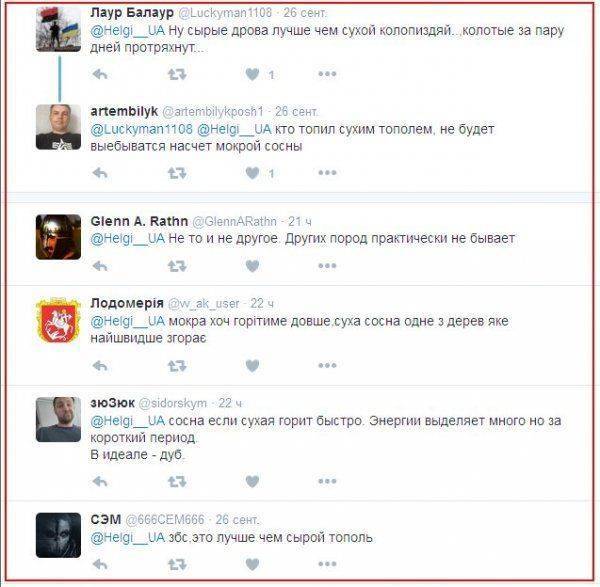Viewport: 600px width, 587px height.
Task: Reply to Glenn A. Rathn's tweet
Action: click(x=100, y=266)
